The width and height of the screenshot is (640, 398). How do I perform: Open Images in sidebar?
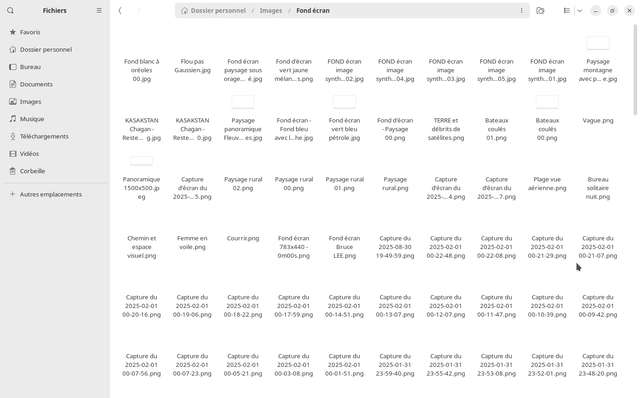55,102
